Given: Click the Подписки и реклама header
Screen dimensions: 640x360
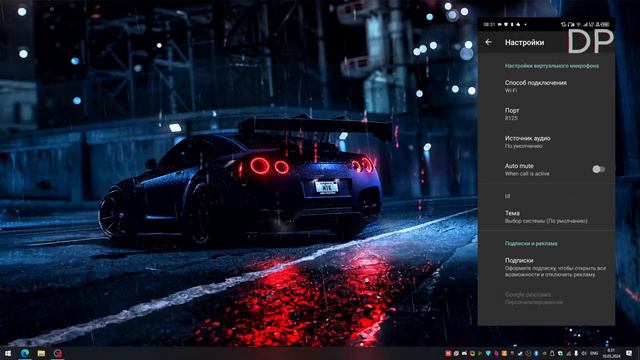Looking at the screenshot, I should point(531,243).
